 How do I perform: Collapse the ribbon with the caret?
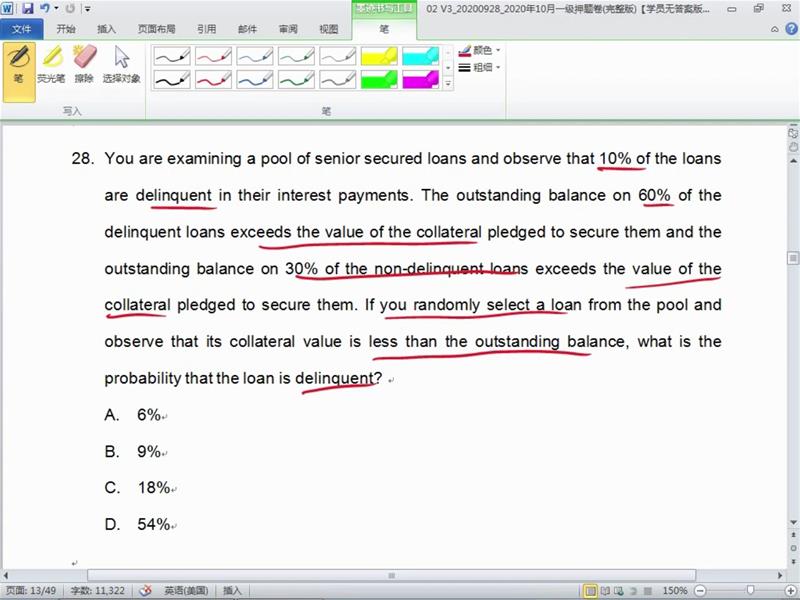(x=774, y=30)
